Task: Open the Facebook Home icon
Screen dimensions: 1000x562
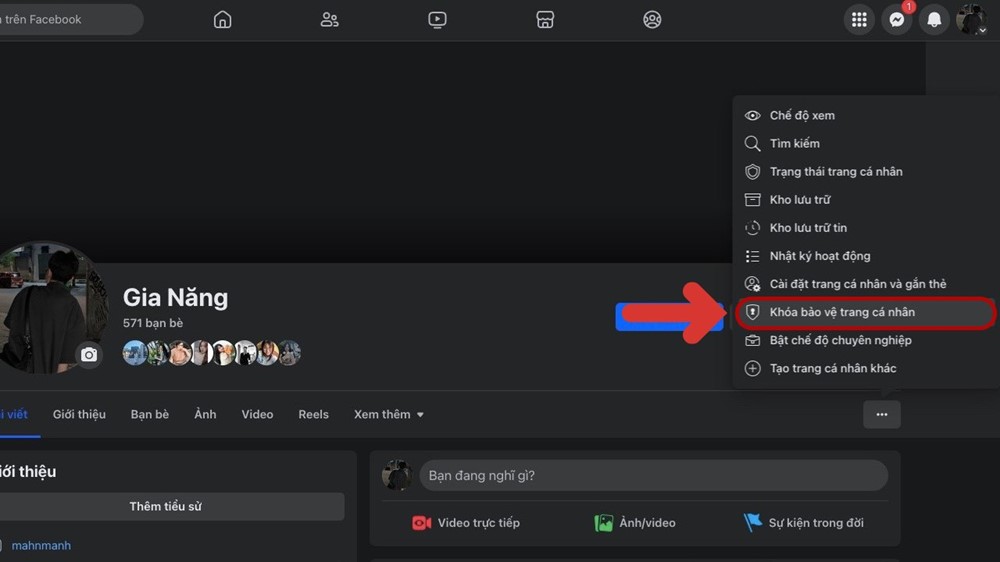Action: (223, 19)
